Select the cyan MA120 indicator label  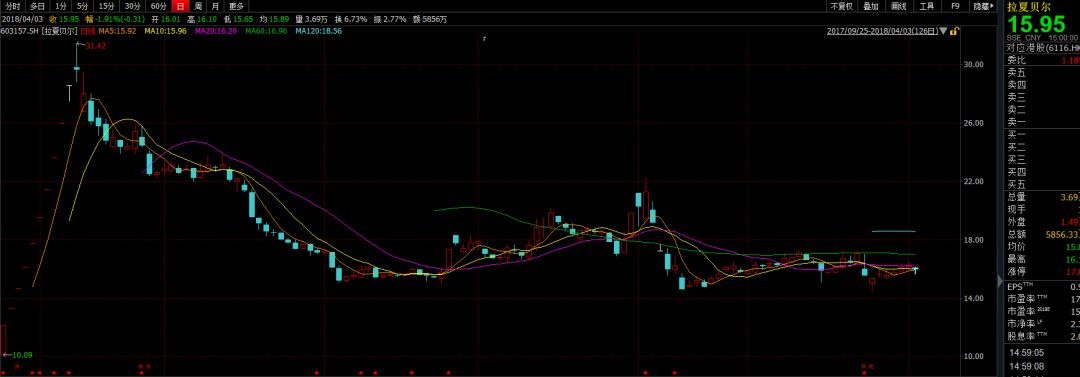(x=318, y=31)
